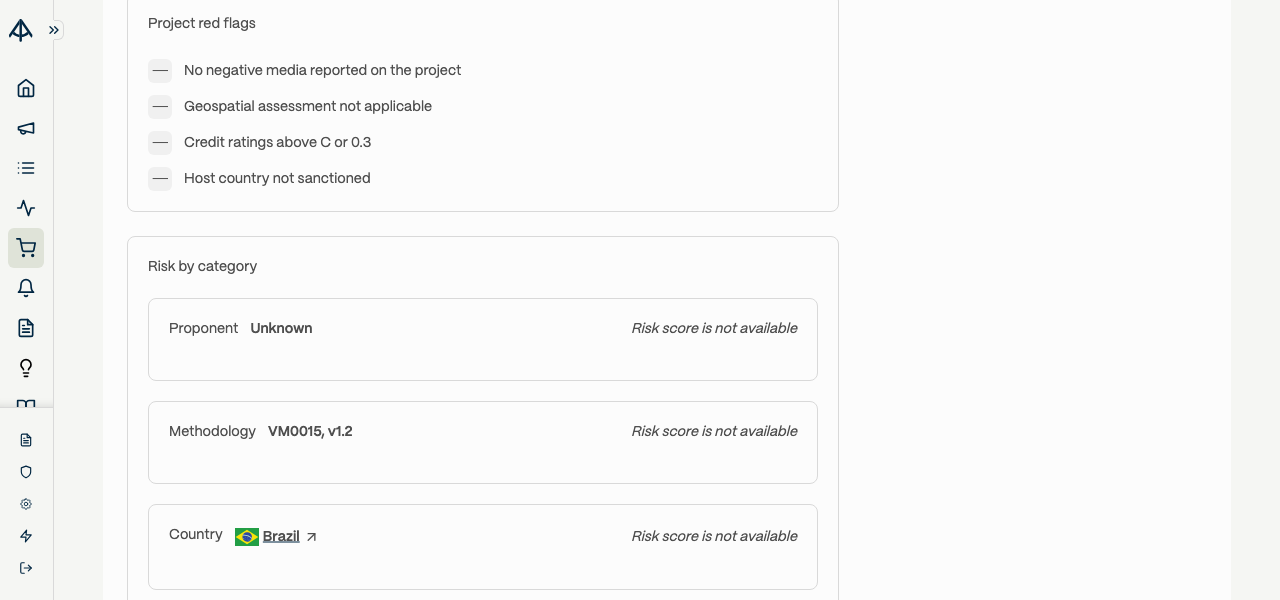Expand the sidebar with the double-chevron button

tap(55, 30)
